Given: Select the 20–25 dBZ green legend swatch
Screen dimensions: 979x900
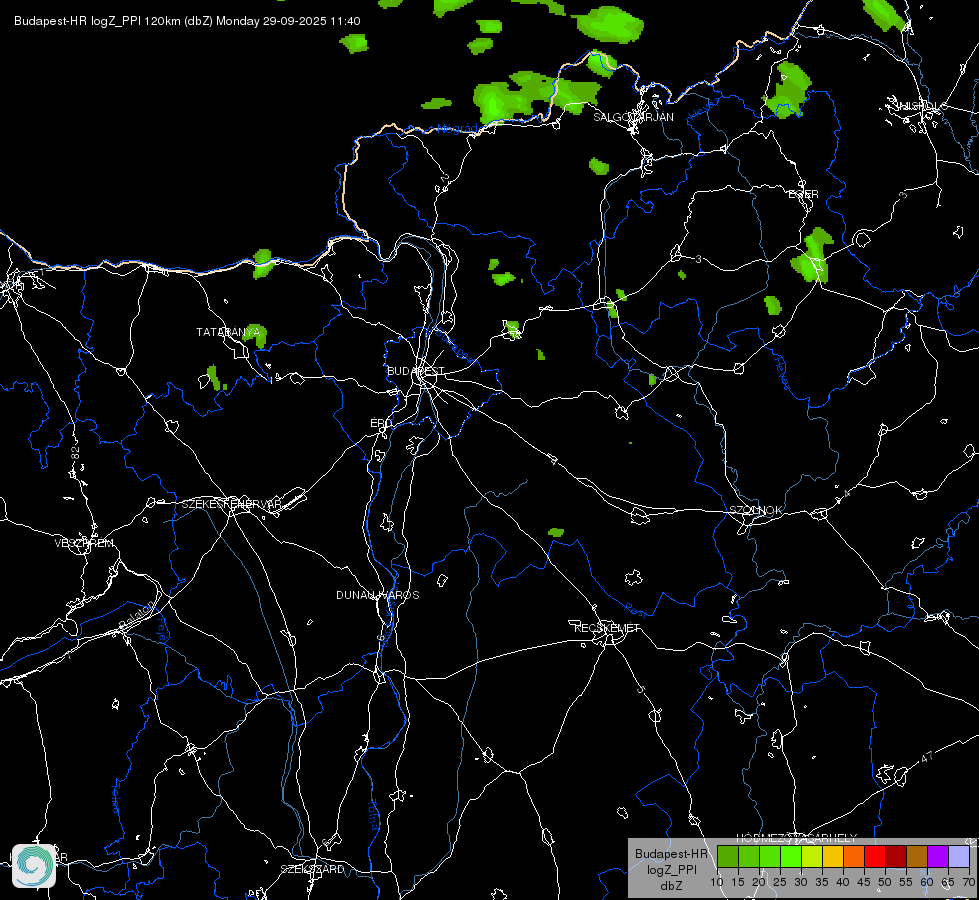Looking at the screenshot, I should point(770,857).
